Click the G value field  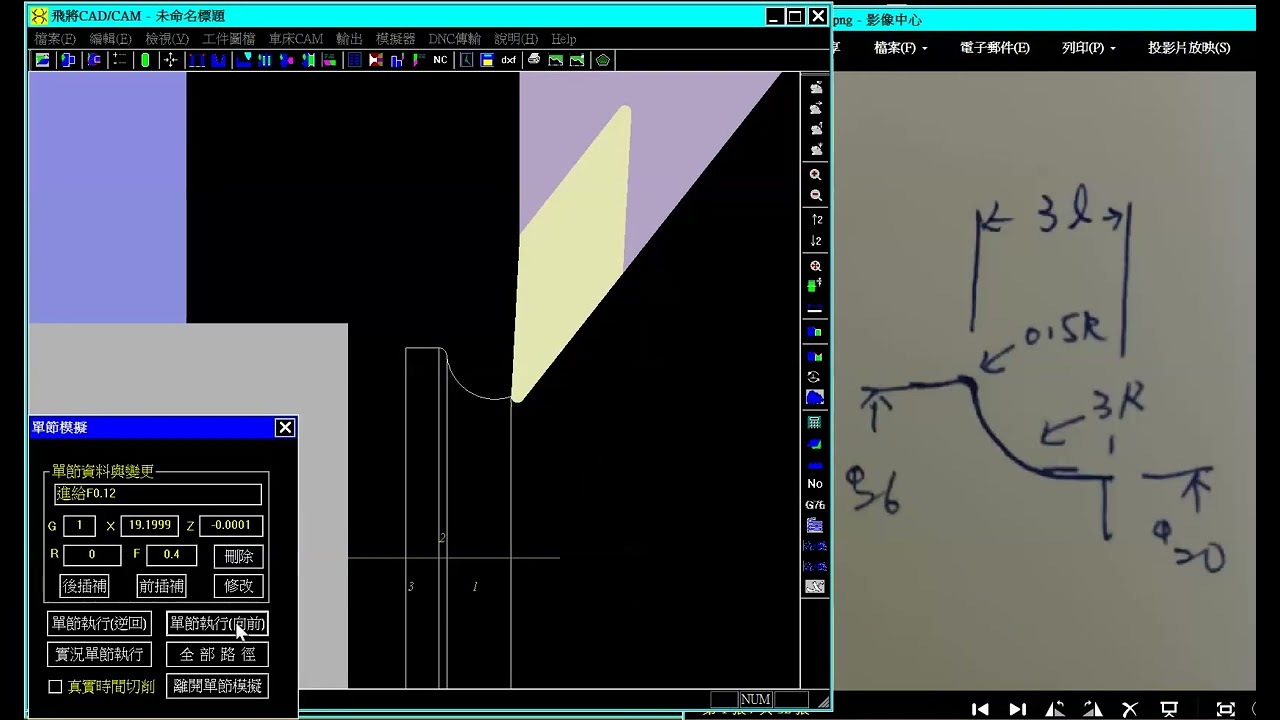(x=79, y=526)
